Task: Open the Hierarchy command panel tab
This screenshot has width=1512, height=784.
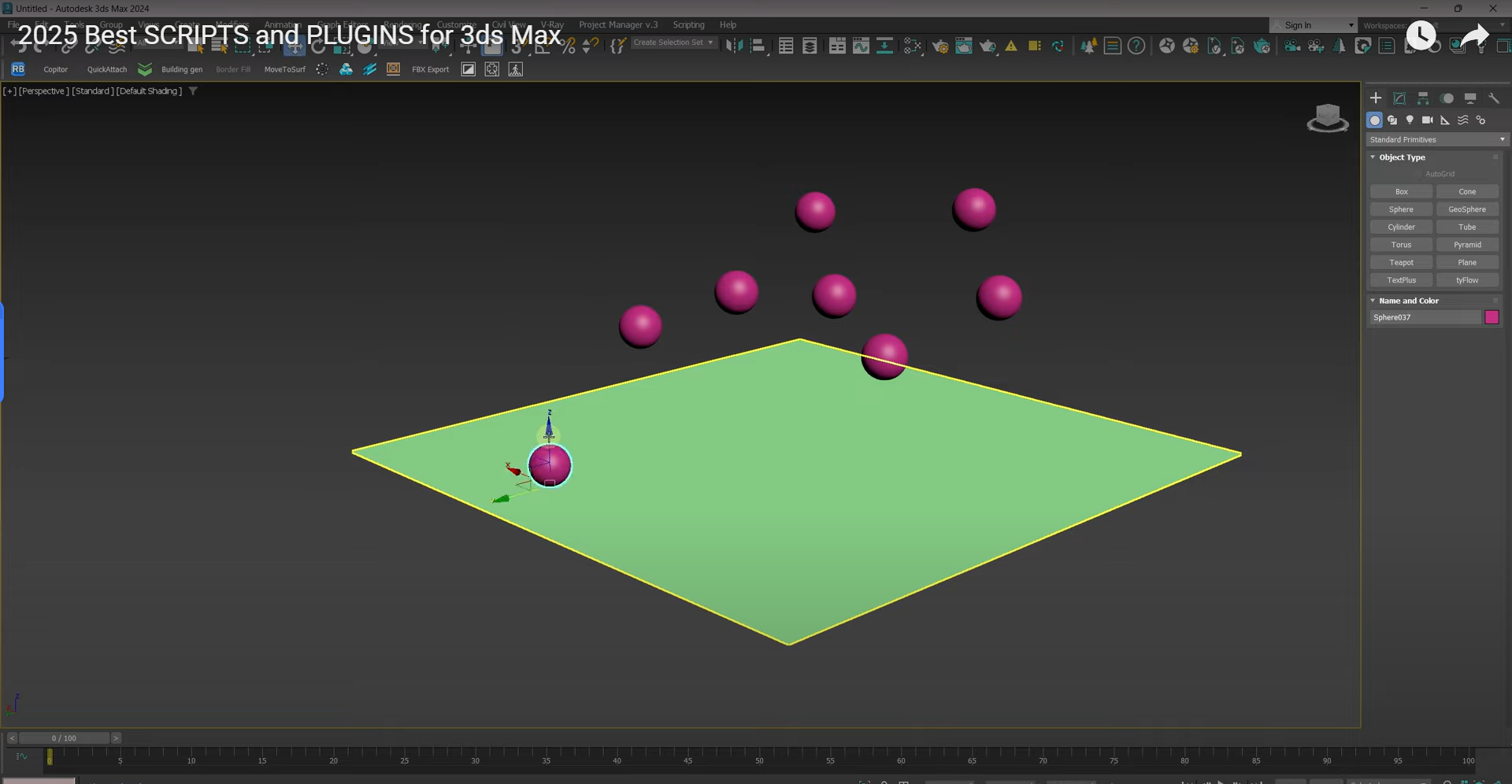Action: pyautogui.click(x=1423, y=98)
